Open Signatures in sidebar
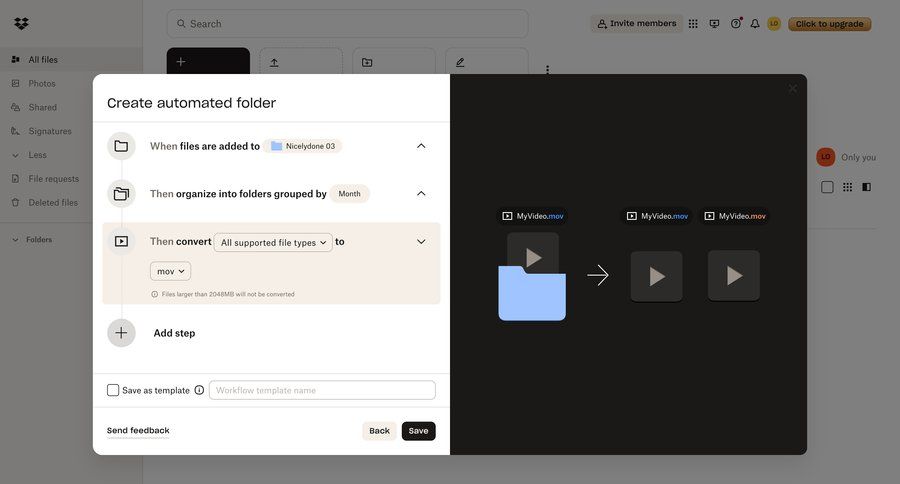The width and height of the screenshot is (900, 484). (50, 131)
